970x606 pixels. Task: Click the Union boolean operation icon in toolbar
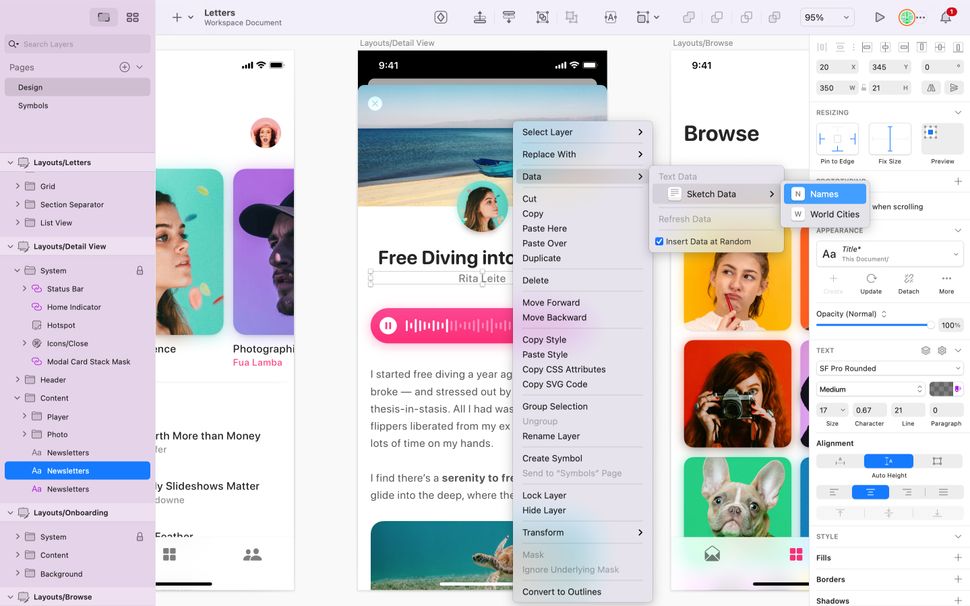[x=688, y=17]
